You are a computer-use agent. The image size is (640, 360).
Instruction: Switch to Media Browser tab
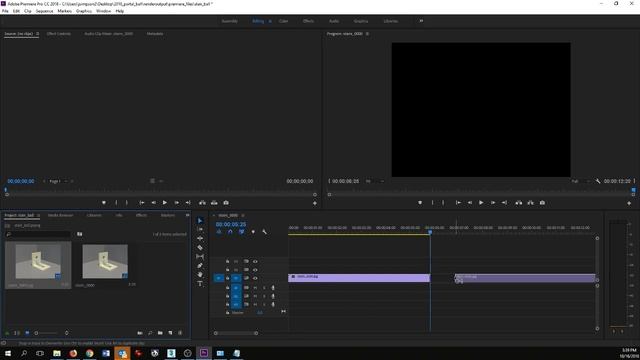(x=60, y=215)
